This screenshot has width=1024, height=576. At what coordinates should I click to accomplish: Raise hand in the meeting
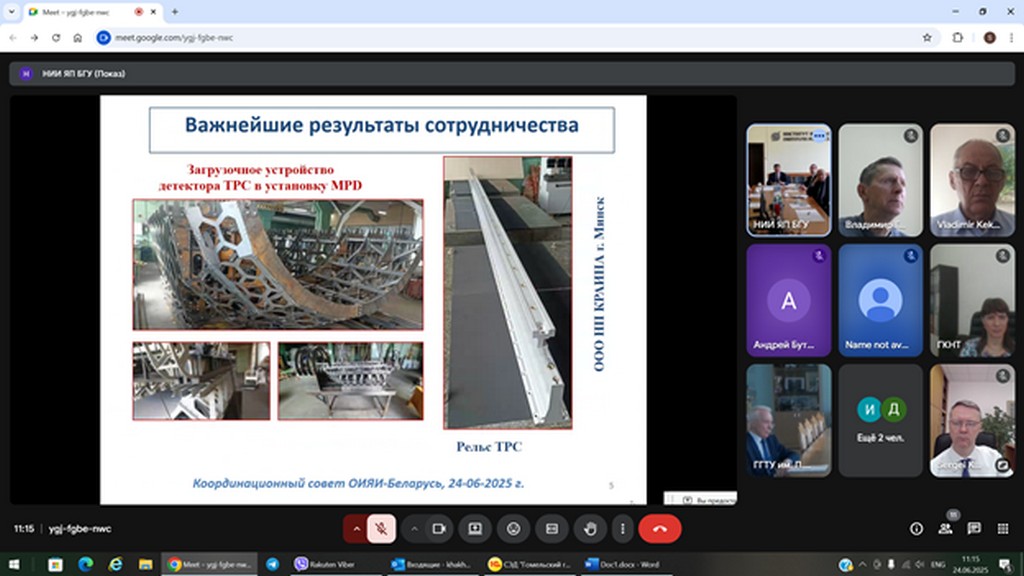click(590, 528)
